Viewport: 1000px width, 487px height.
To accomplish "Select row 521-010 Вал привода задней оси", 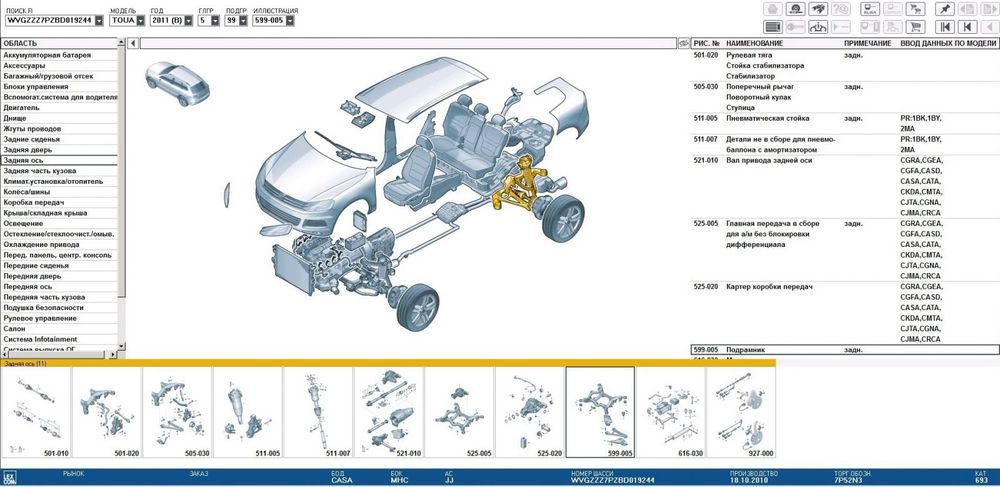I will click(x=845, y=187).
